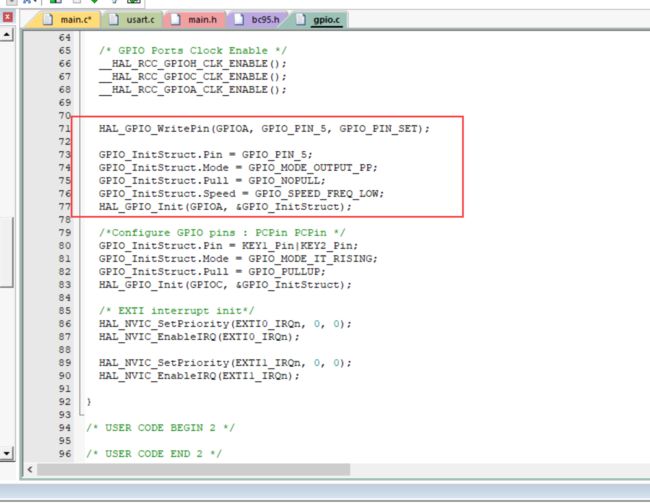Close the left side panel with red X

(x=7, y=17)
